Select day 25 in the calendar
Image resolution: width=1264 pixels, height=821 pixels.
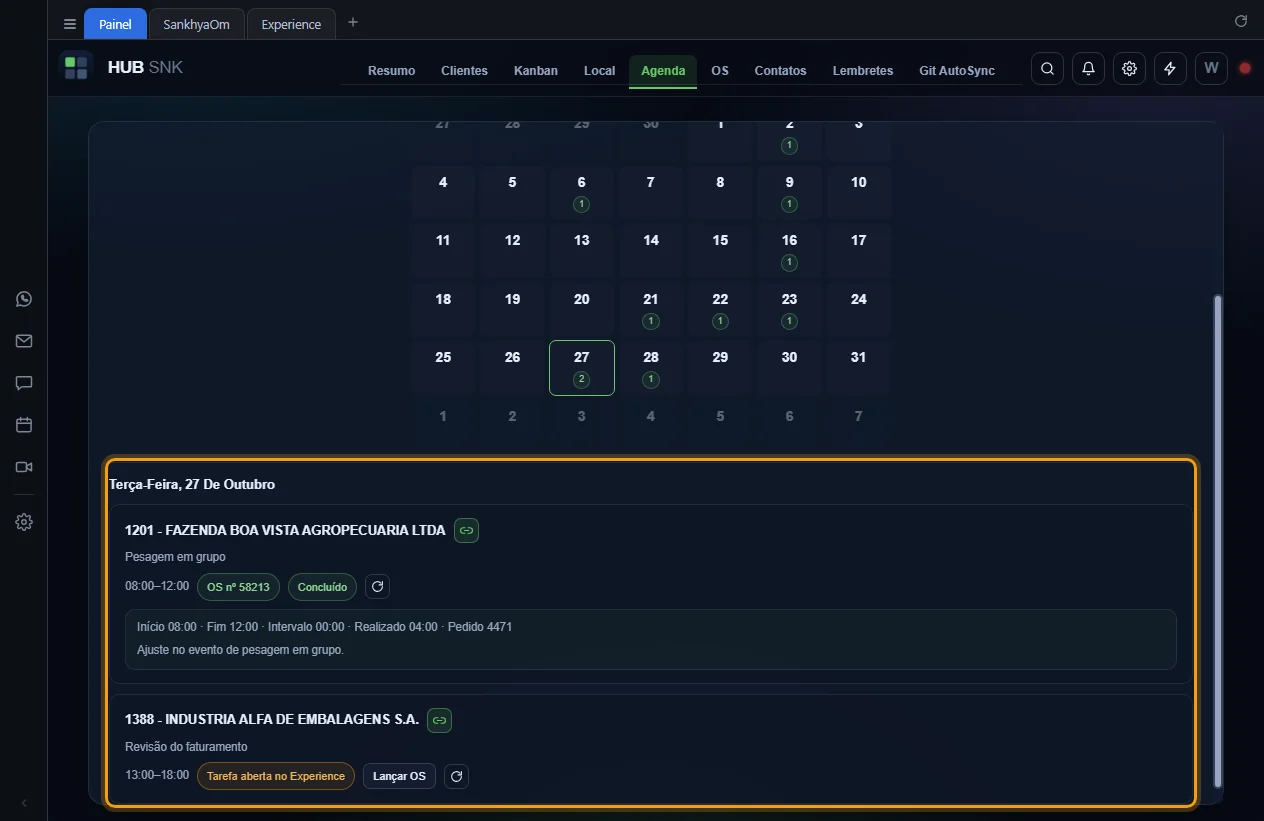tap(443, 368)
